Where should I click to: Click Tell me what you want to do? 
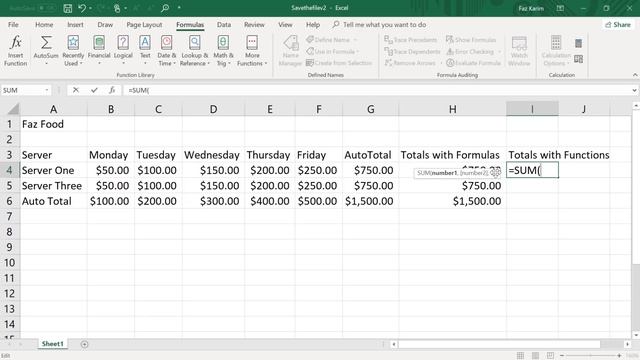tap(380, 25)
